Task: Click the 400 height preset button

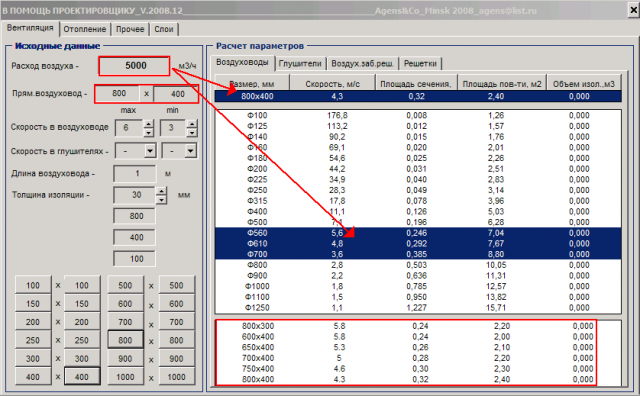Action: pos(82,377)
